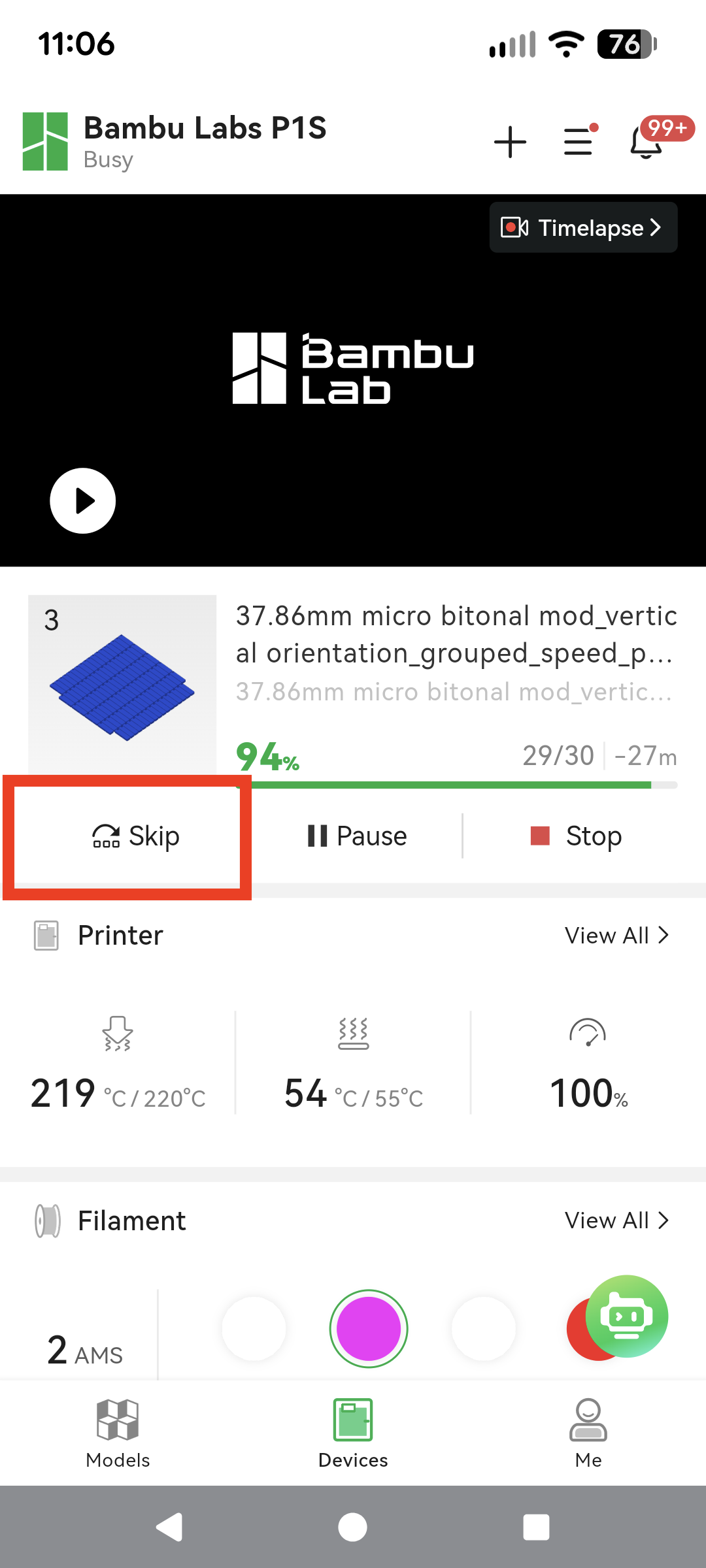Tap the Bambu Labs P1S device header
Image resolution: width=706 pixels, height=1568 pixels.
tap(204, 141)
